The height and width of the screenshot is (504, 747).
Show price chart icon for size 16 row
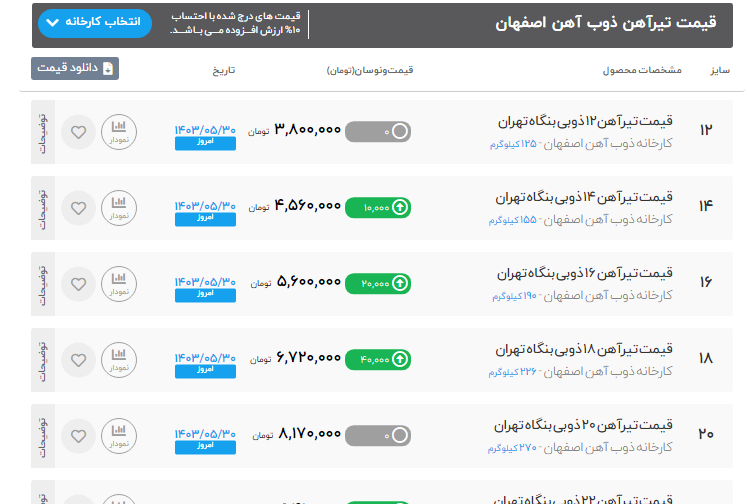119,282
